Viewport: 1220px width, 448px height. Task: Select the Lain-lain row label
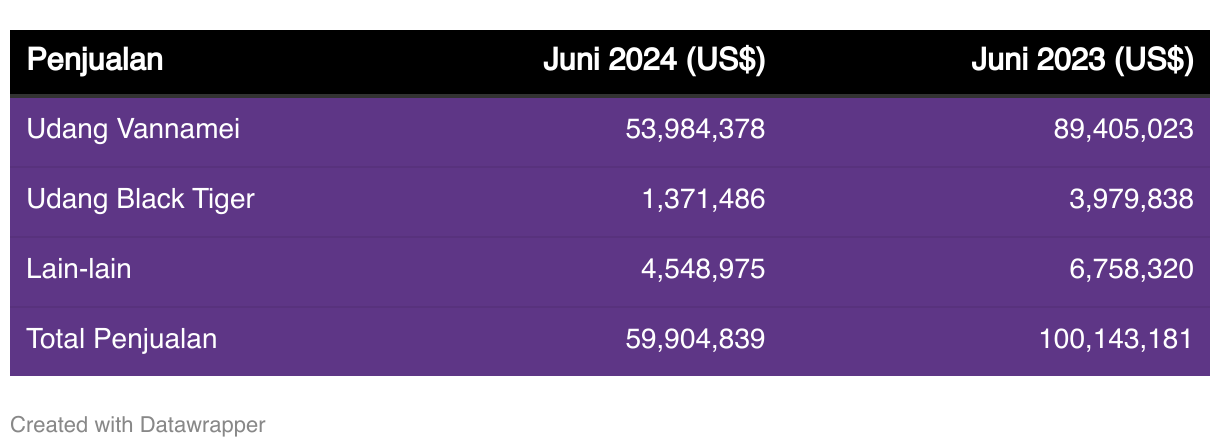[79, 269]
